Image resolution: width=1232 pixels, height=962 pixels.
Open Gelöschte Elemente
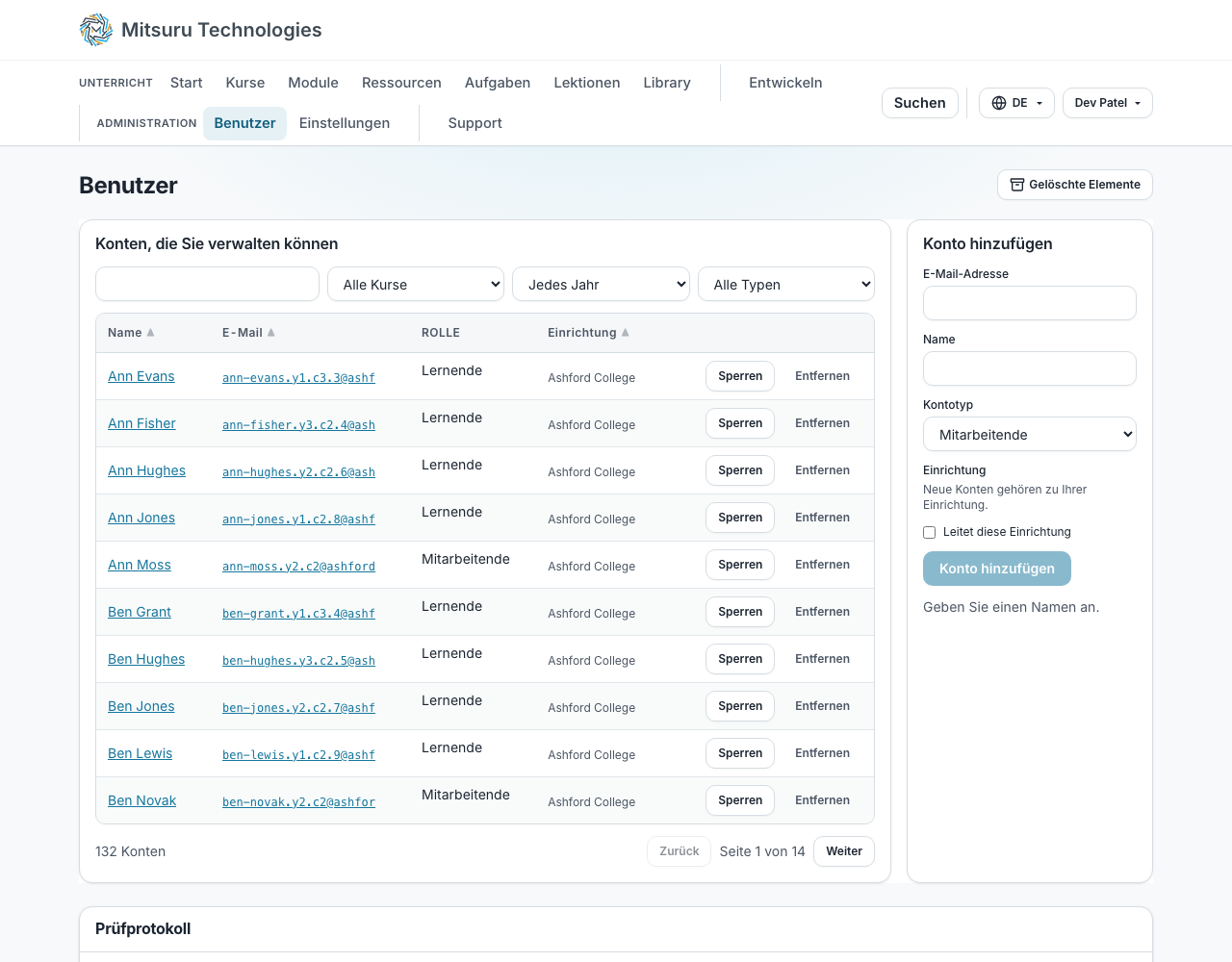point(1075,185)
